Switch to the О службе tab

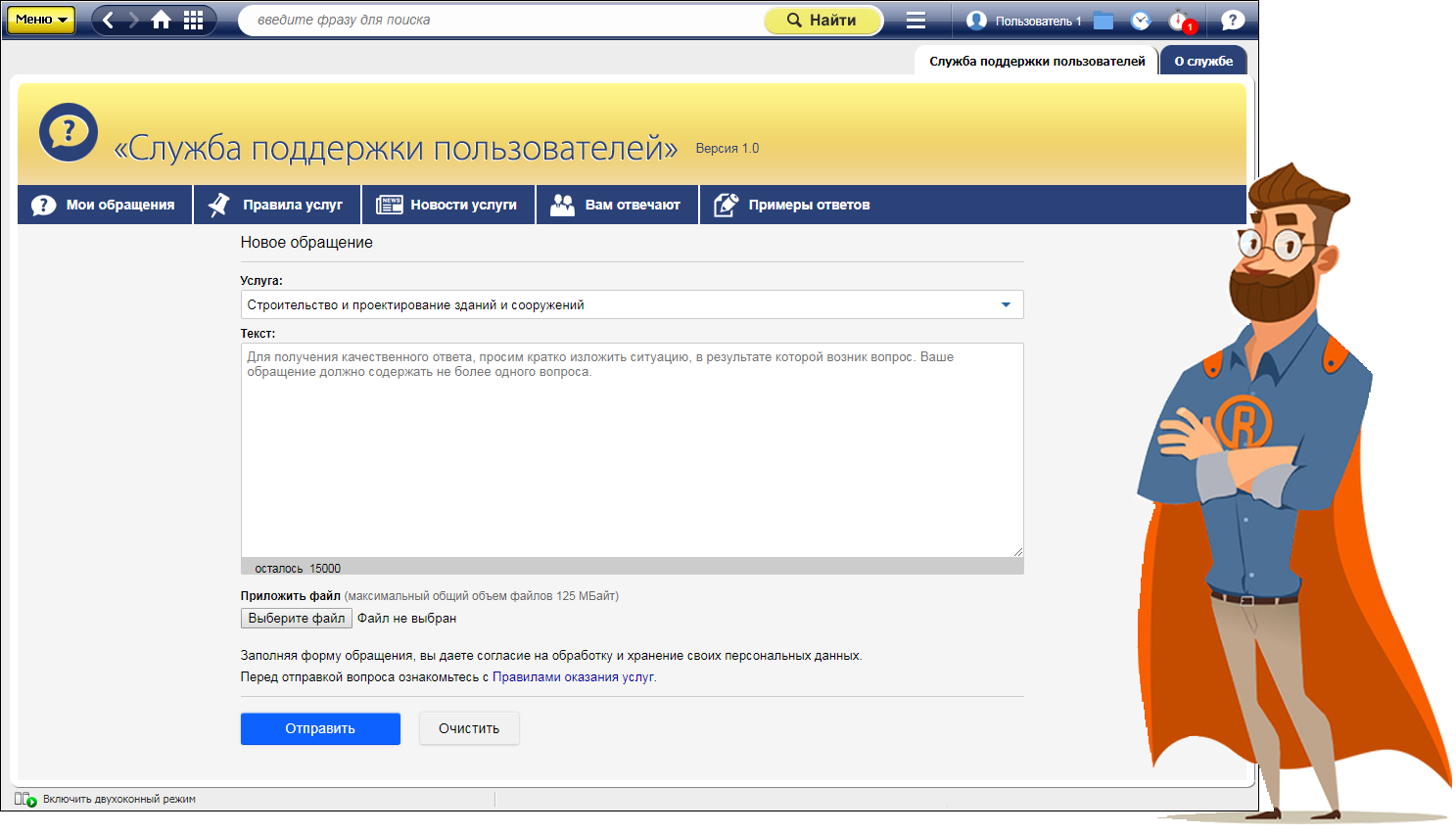pyautogui.click(x=1203, y=61)
